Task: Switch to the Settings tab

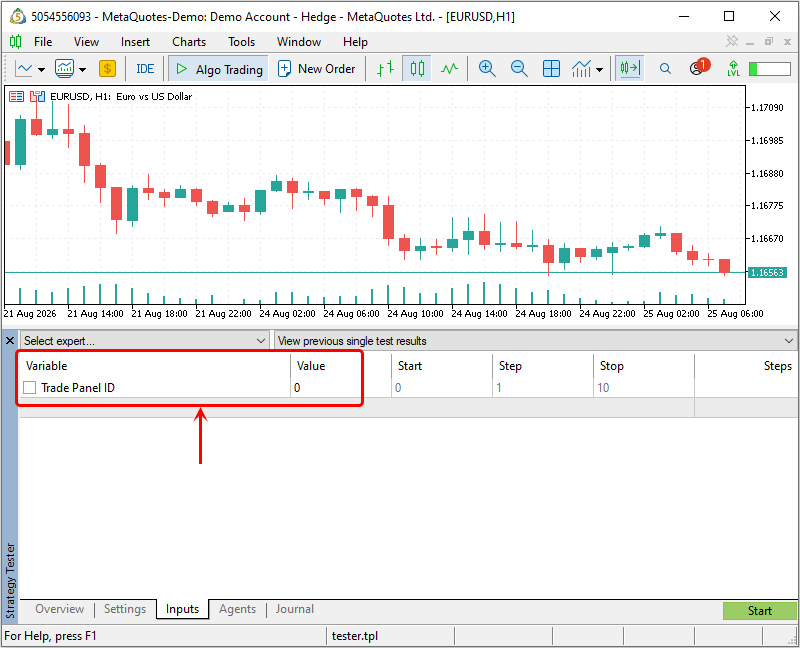Action: tap(125, 609)
